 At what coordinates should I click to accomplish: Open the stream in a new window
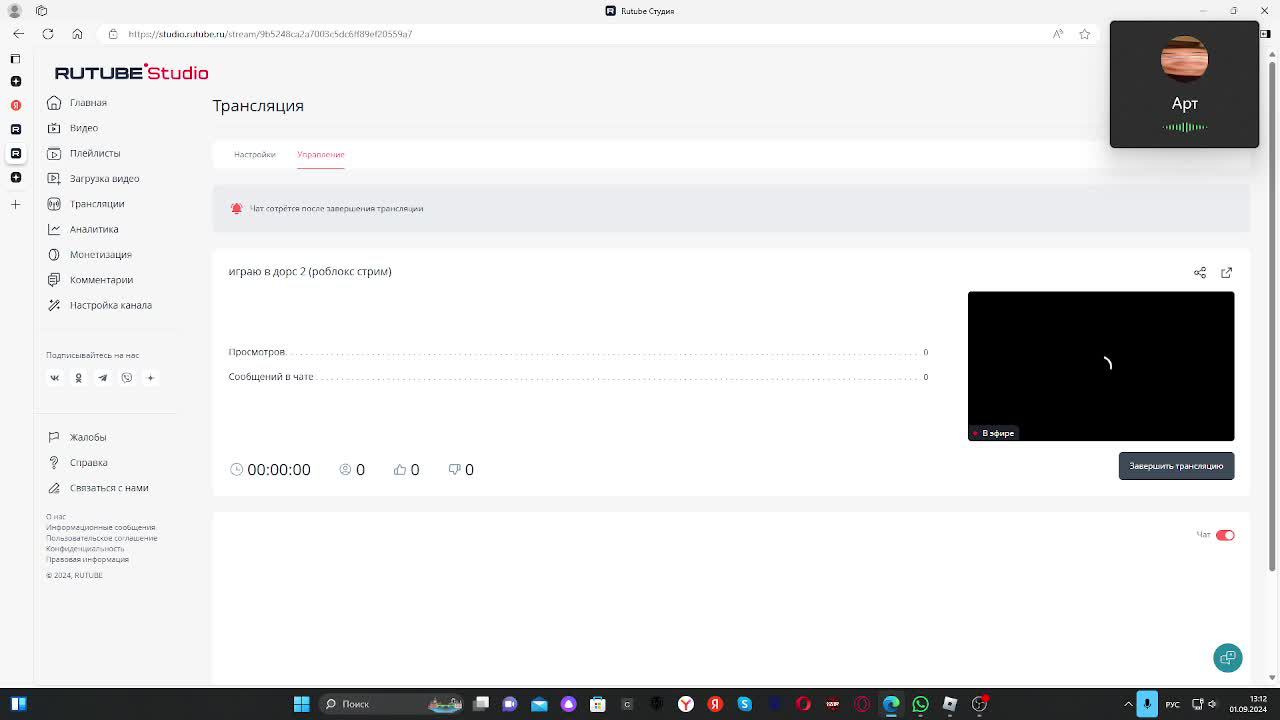click(1226, 272)
